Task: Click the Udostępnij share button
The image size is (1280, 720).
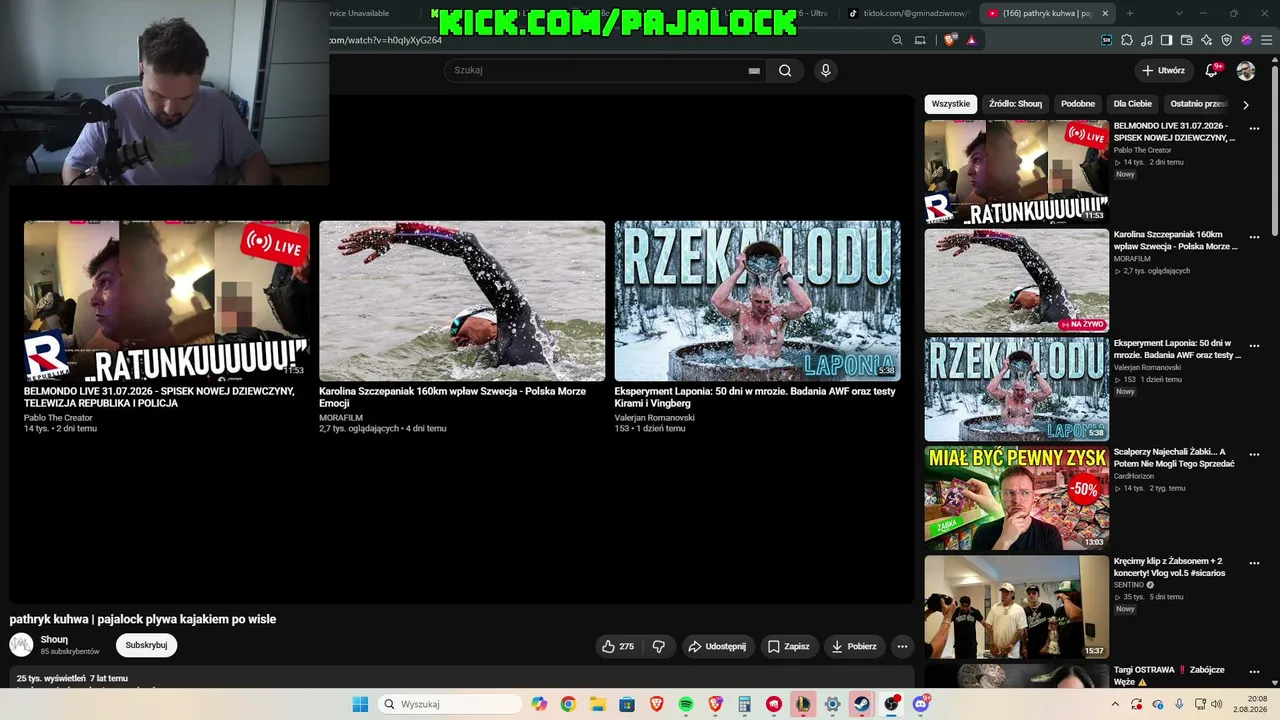Action: 717,646
